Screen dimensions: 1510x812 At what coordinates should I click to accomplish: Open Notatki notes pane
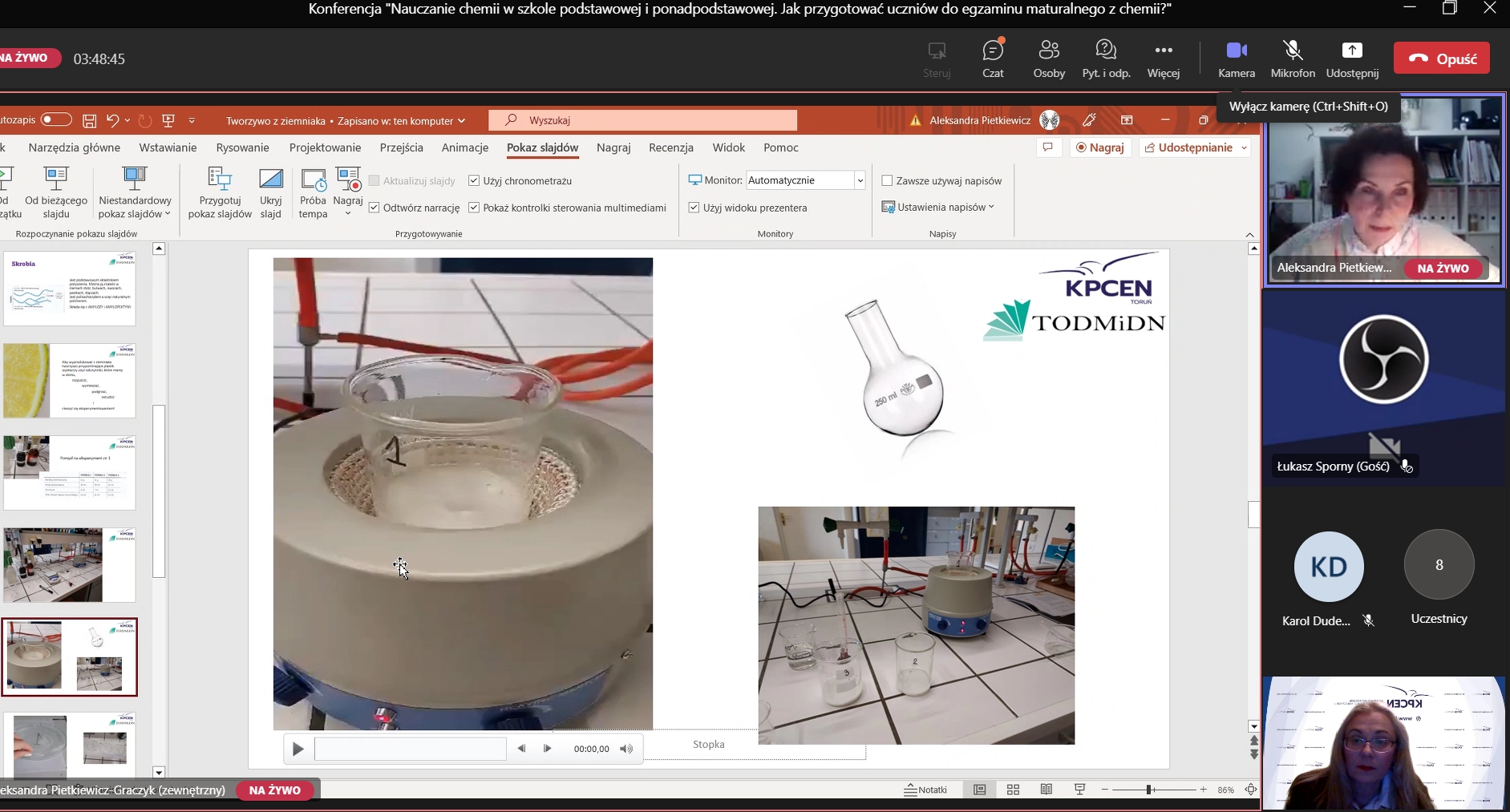point(925,790)
